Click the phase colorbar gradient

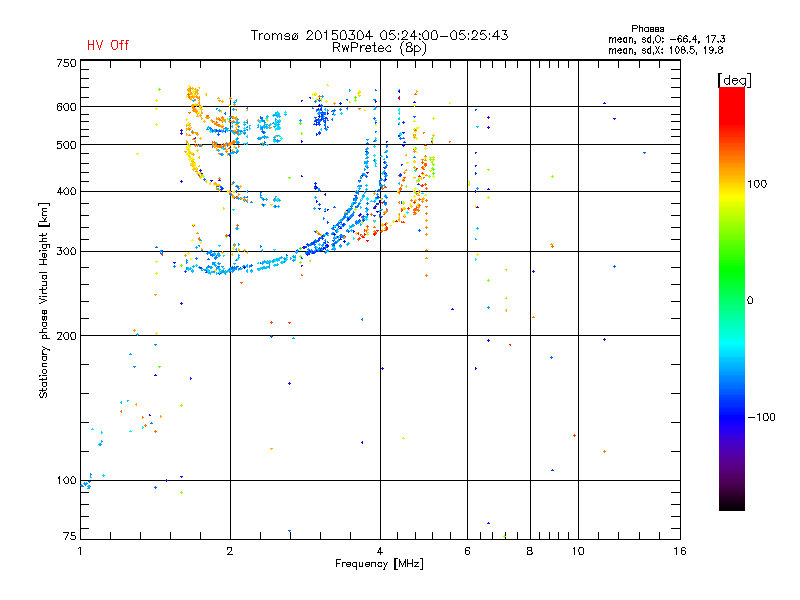coord(732,298)
